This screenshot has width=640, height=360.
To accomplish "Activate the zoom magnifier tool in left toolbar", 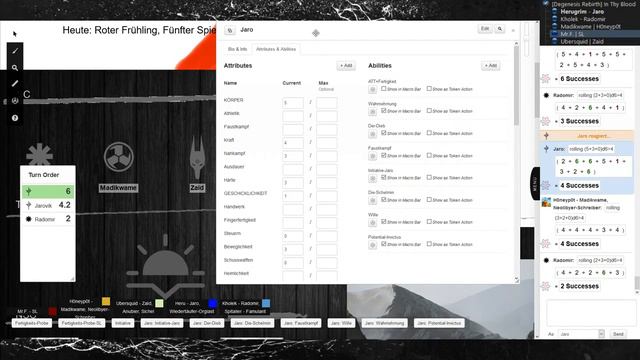I will click(15, 68).
